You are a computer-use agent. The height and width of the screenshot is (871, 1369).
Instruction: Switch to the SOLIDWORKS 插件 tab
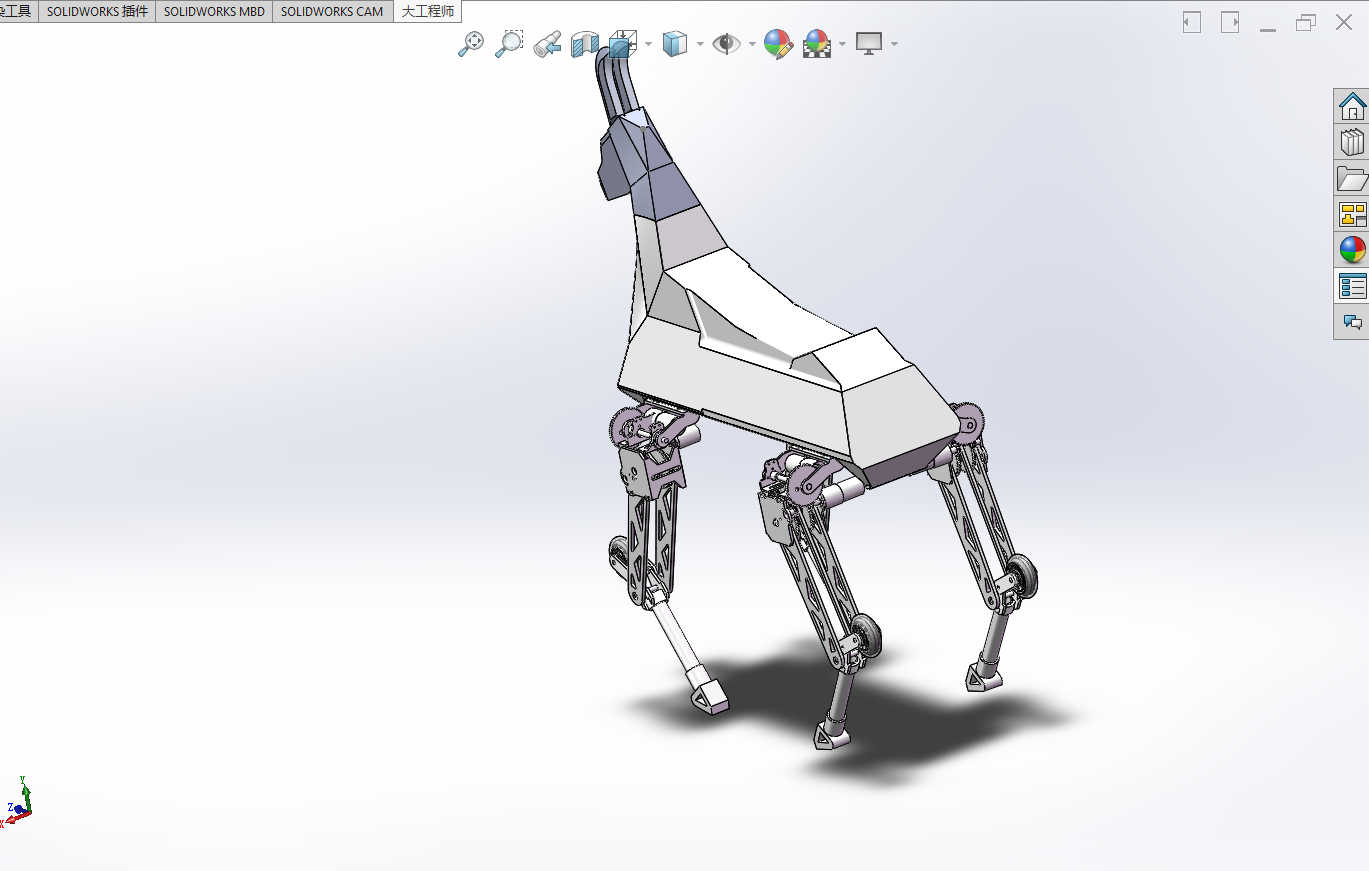(97, 11)
